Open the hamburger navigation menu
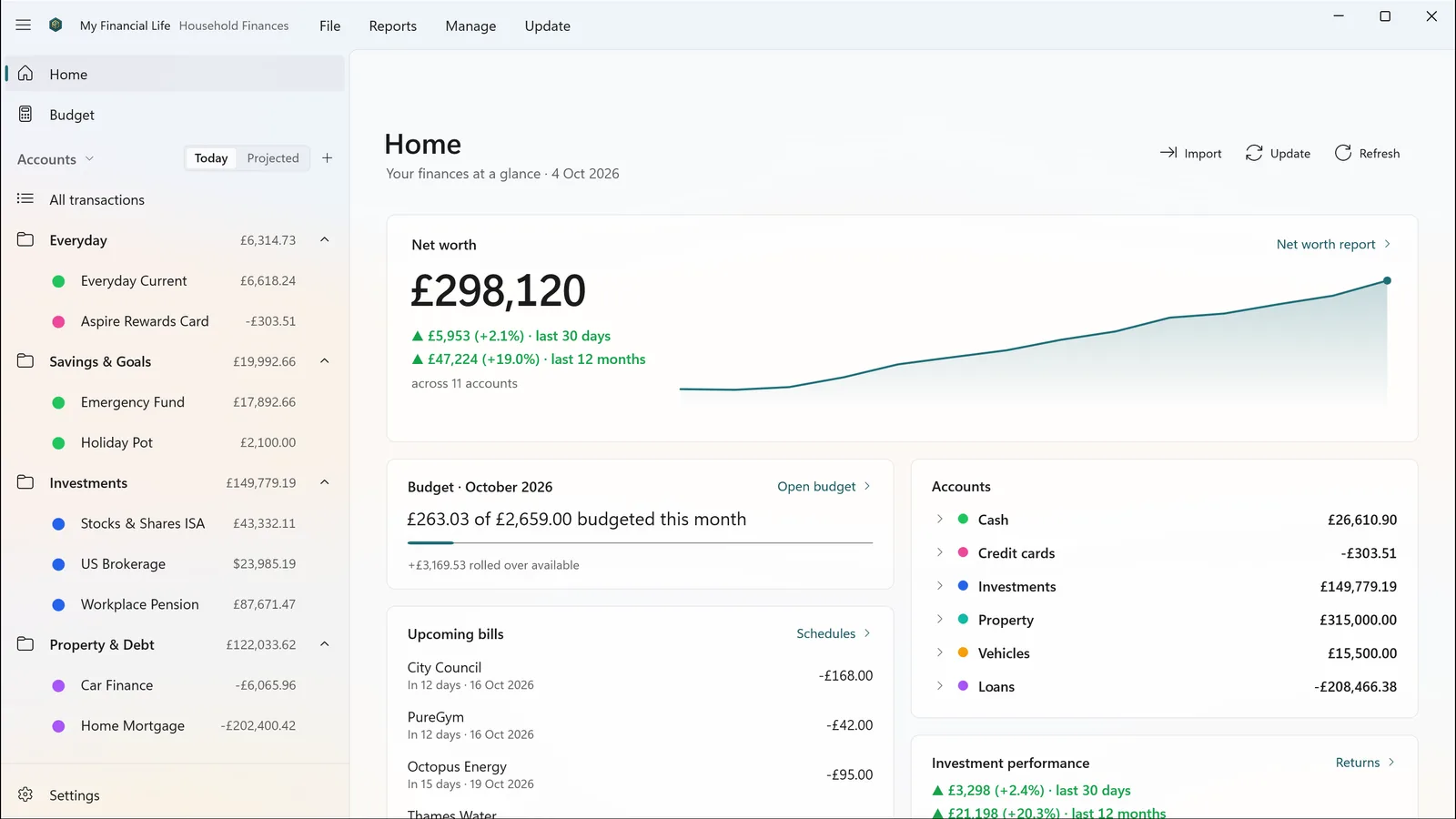1456x819 pixels. [24, 25]
